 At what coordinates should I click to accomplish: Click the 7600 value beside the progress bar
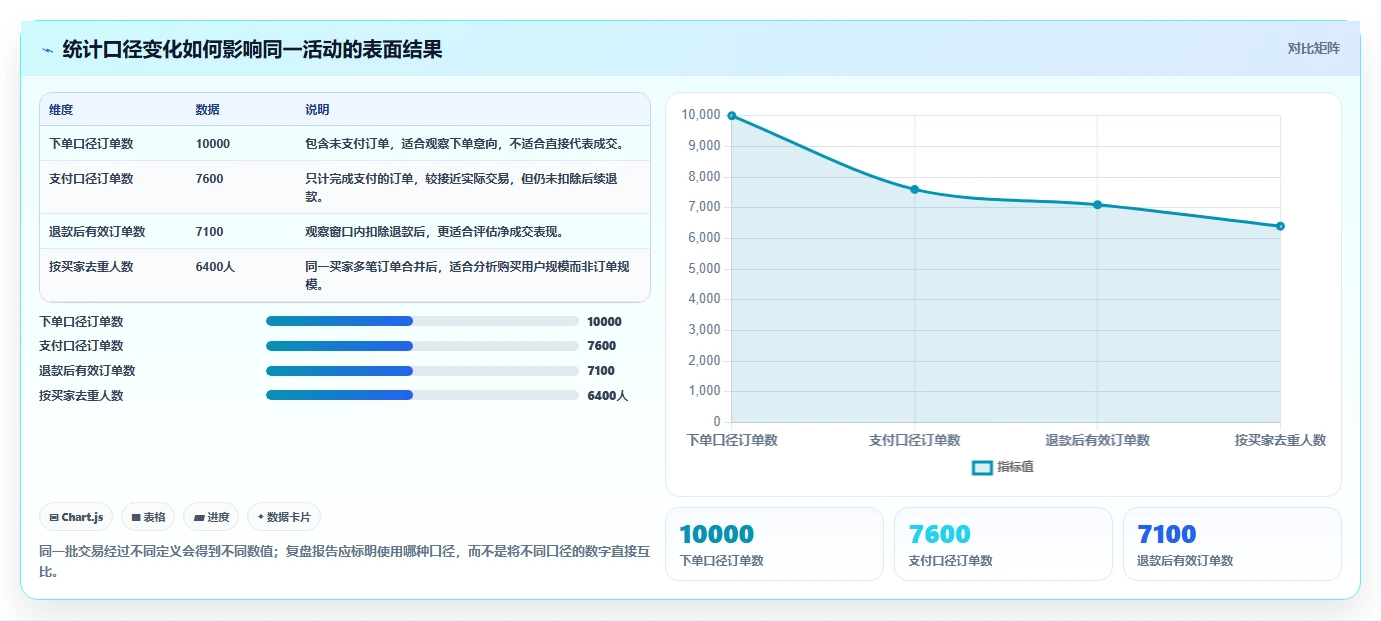[602, 346]
